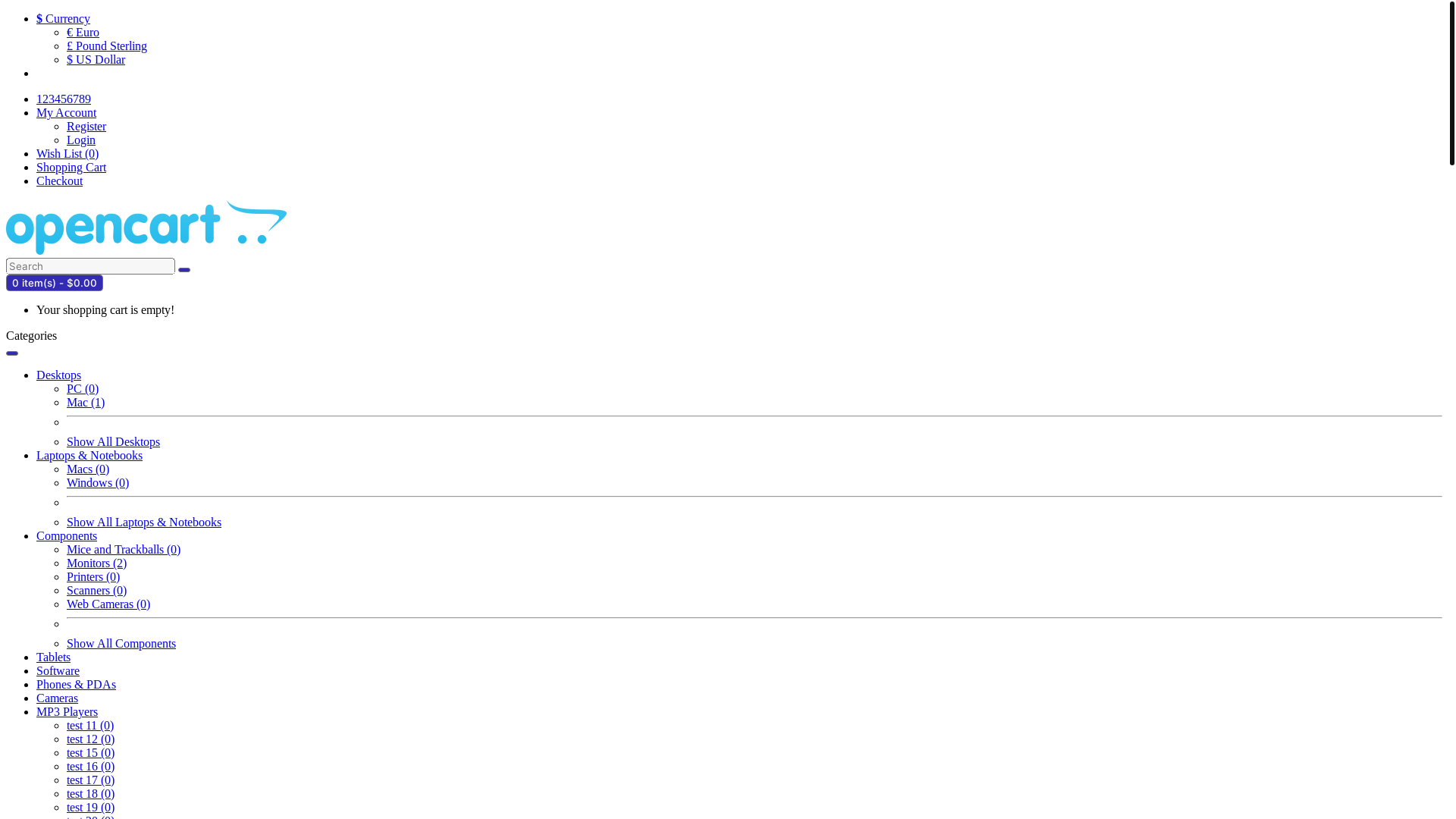Open Monitors (2) subcategory
This screenshot has width=1456, height=819.
click(x=96, y=563)
